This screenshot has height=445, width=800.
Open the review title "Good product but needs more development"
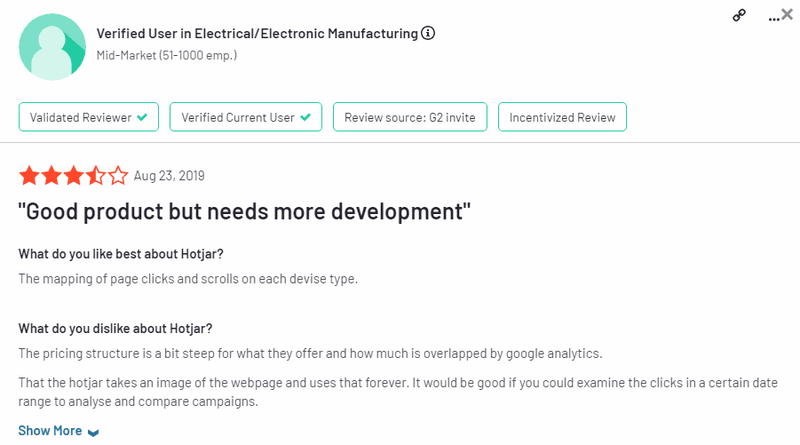245,211
